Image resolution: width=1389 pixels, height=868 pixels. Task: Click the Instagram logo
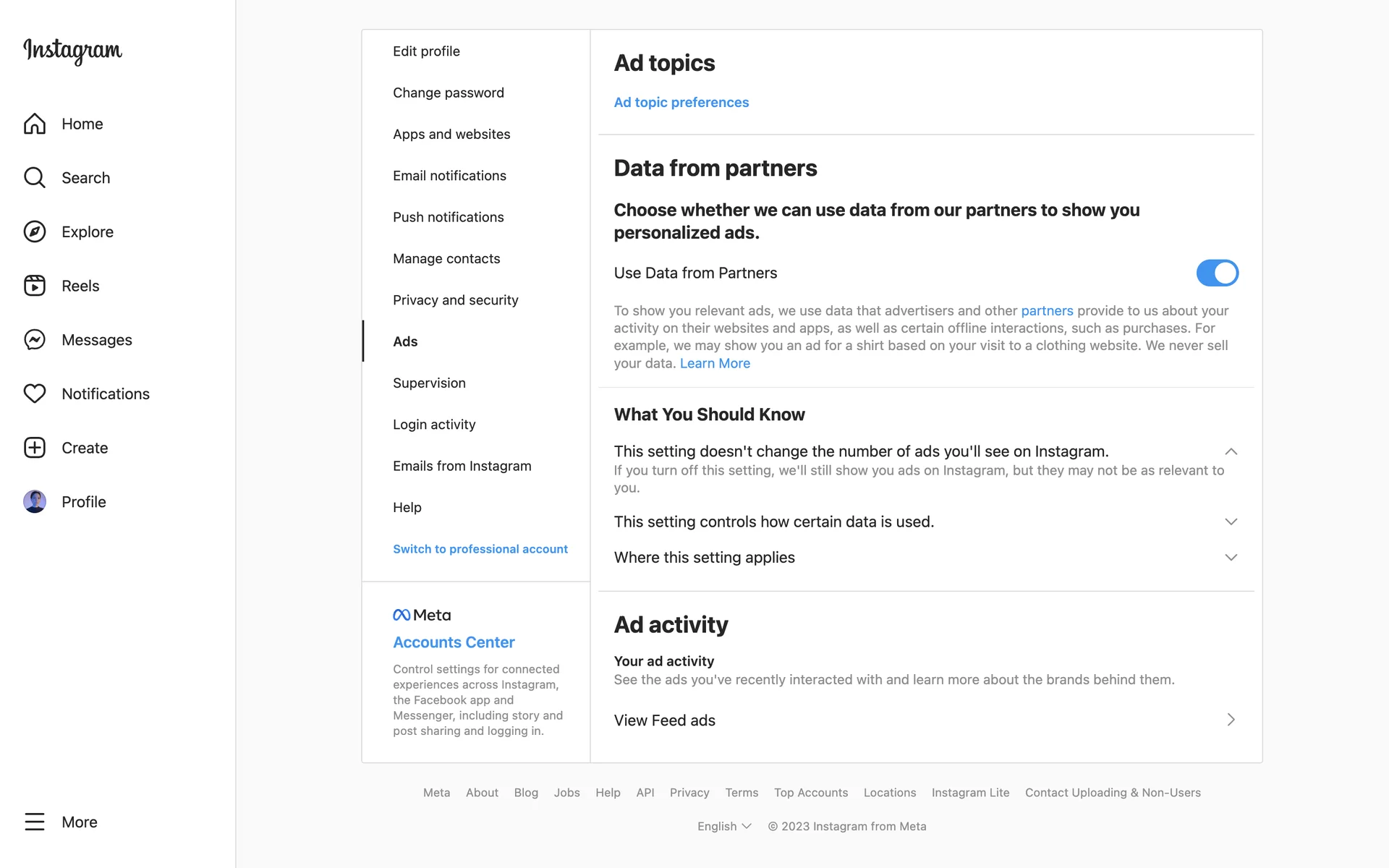click(72, 51)
